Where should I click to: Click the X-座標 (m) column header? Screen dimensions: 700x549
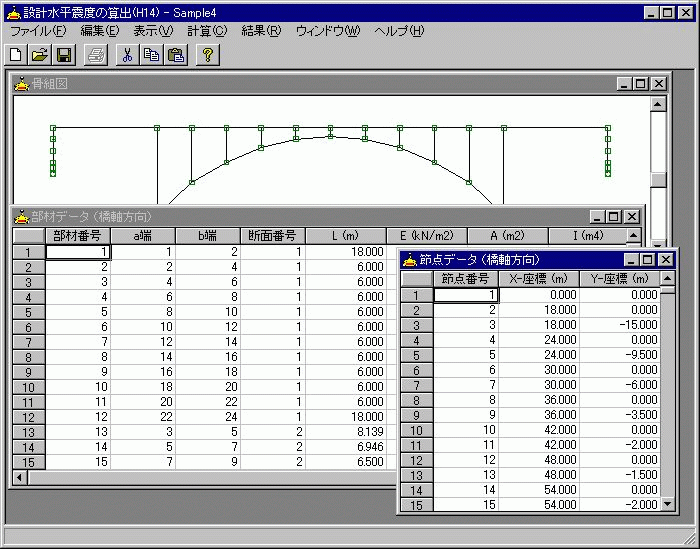coord(538,279)
